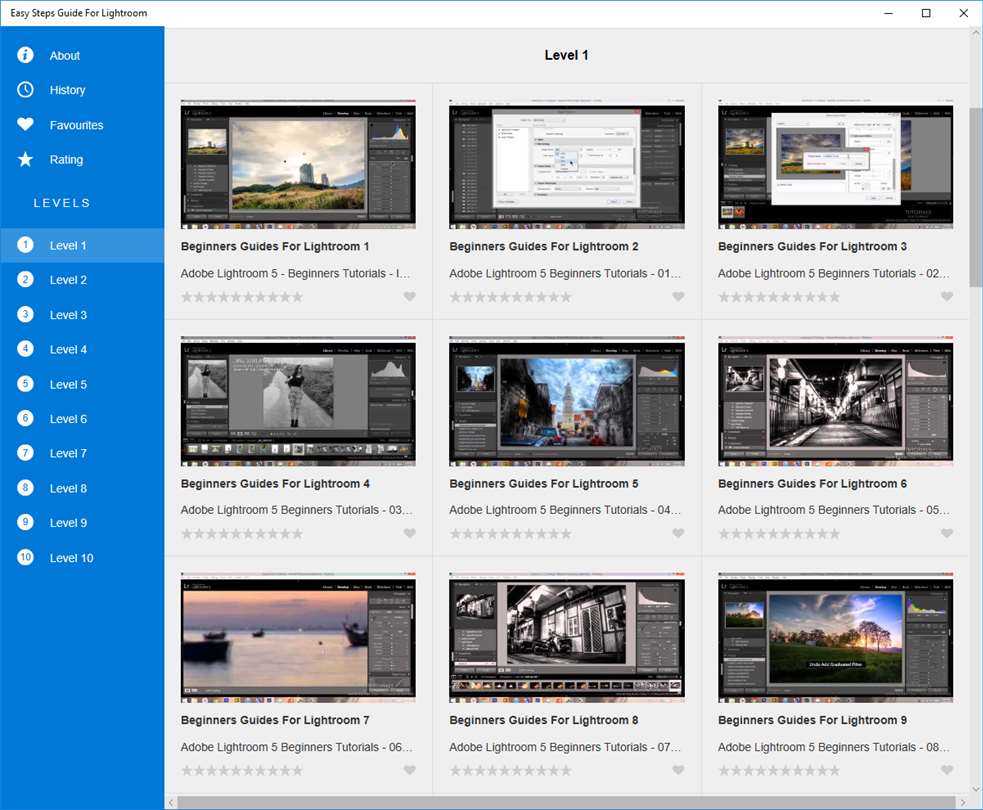
Task: Select Level 3 in the sidebar
Action: tap(68, 315)
